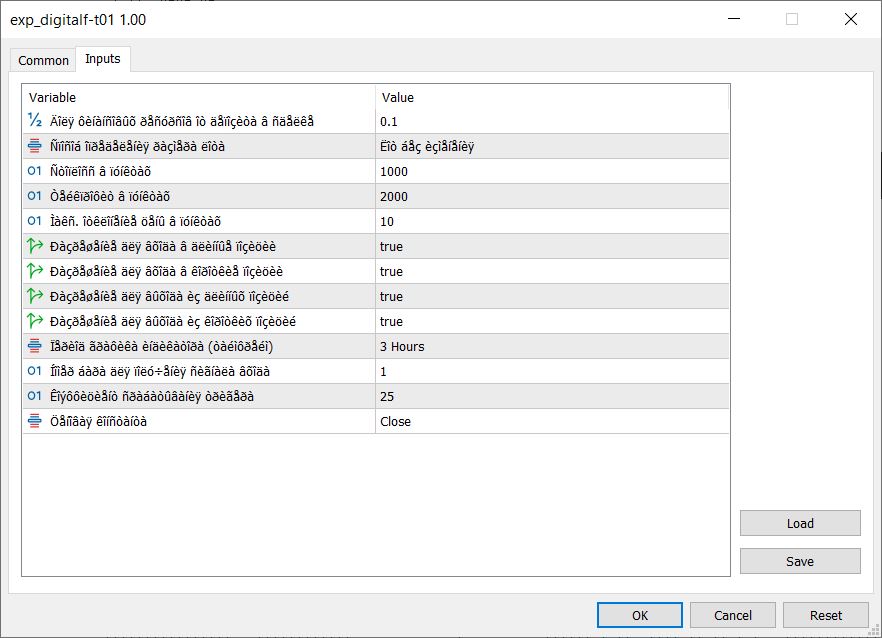Open the dropdown on the second parameter row
This screenshot has width=882, height=638.
click(x=550, y=146)
